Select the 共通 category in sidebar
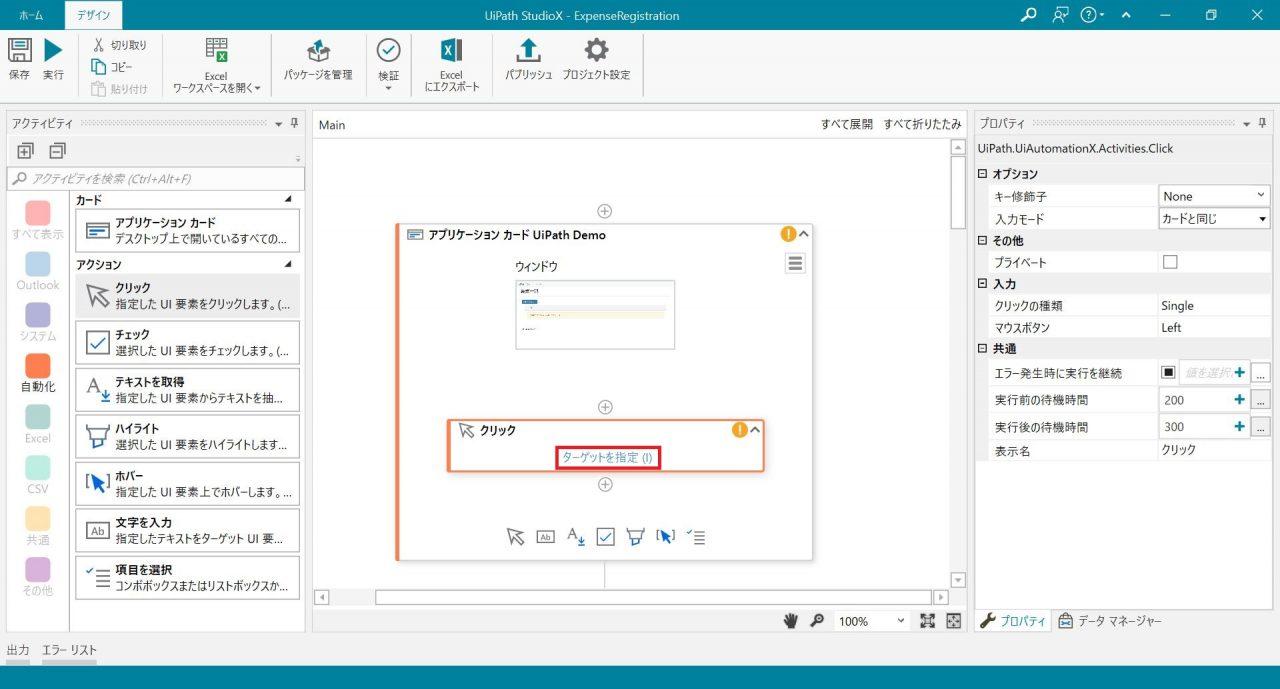Screen dimensions: 1280x689 pos(37,526)
